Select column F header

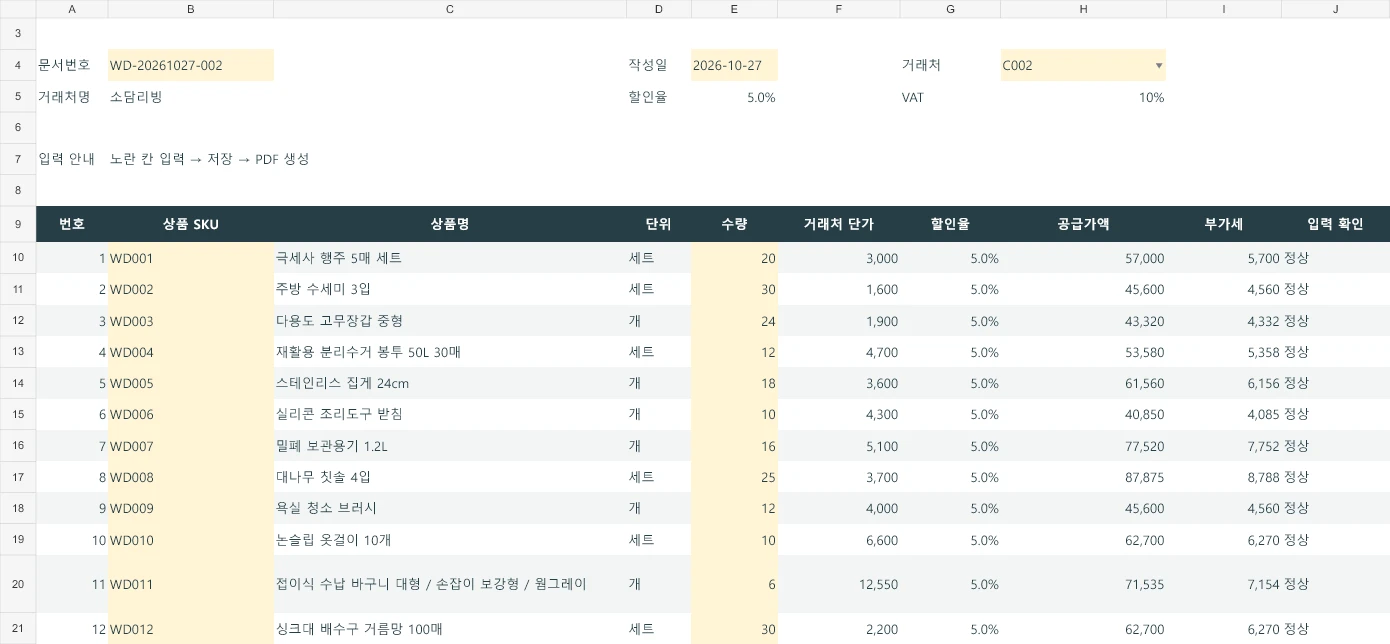(838, 9)
